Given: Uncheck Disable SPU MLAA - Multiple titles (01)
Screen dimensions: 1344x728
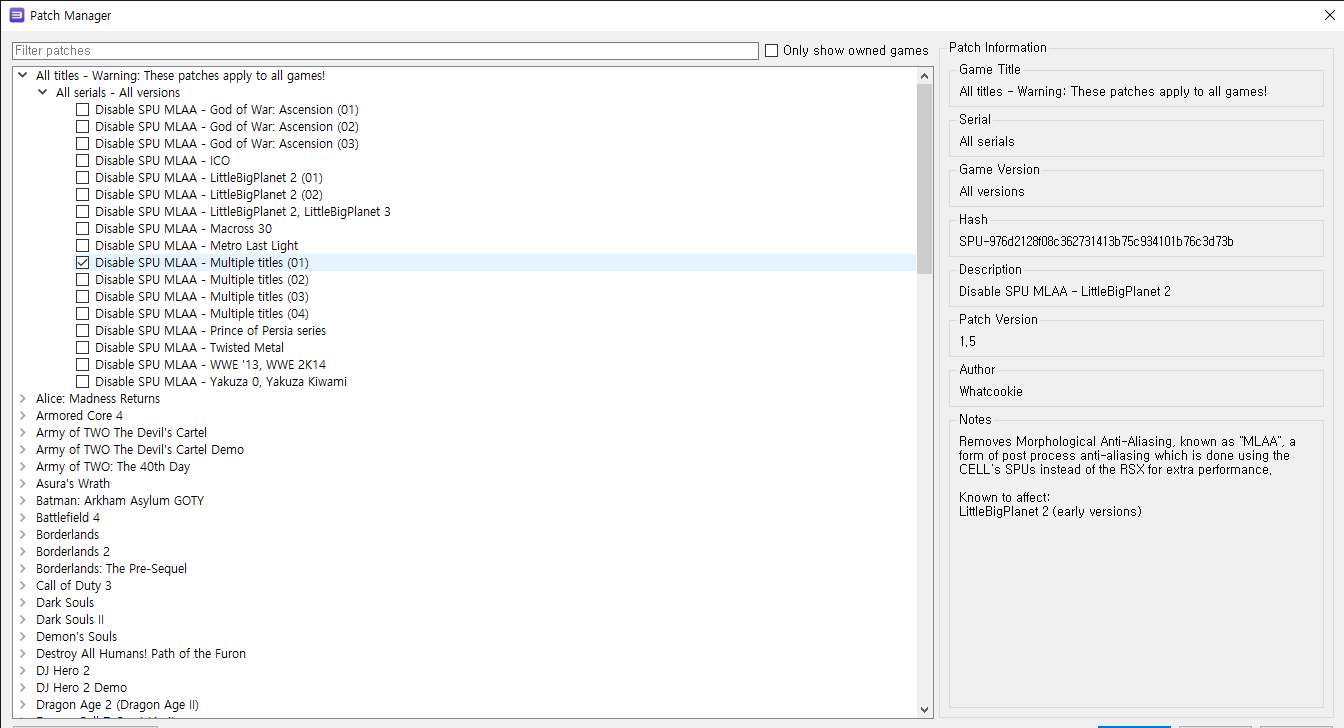Looking at the screenshot, I should coord(82,263).
